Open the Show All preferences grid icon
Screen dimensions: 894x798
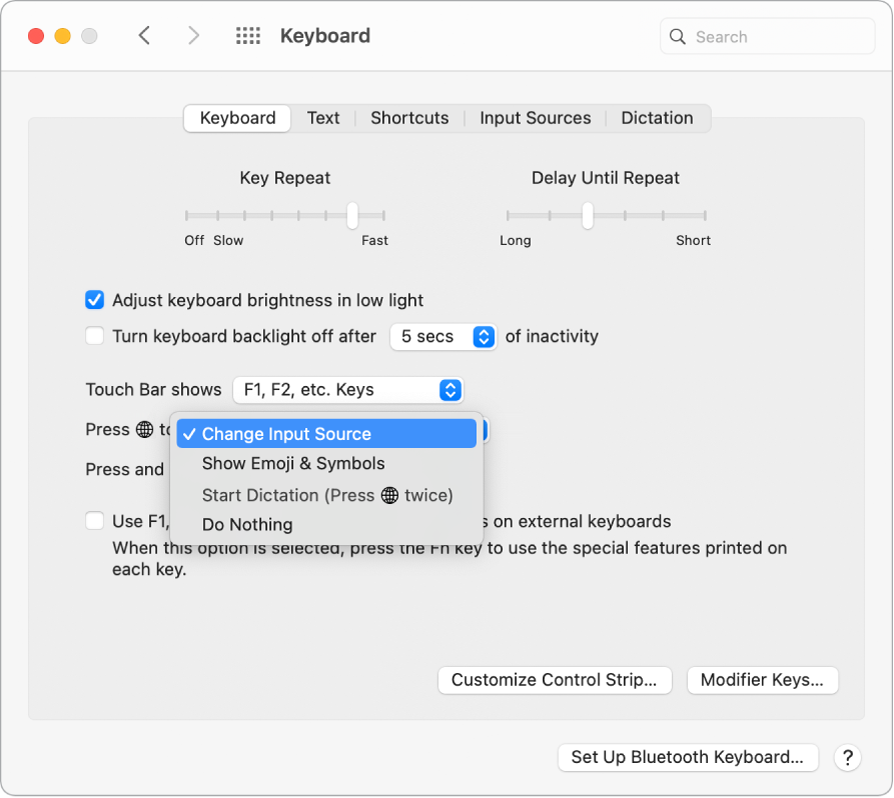tap(247, 35)
